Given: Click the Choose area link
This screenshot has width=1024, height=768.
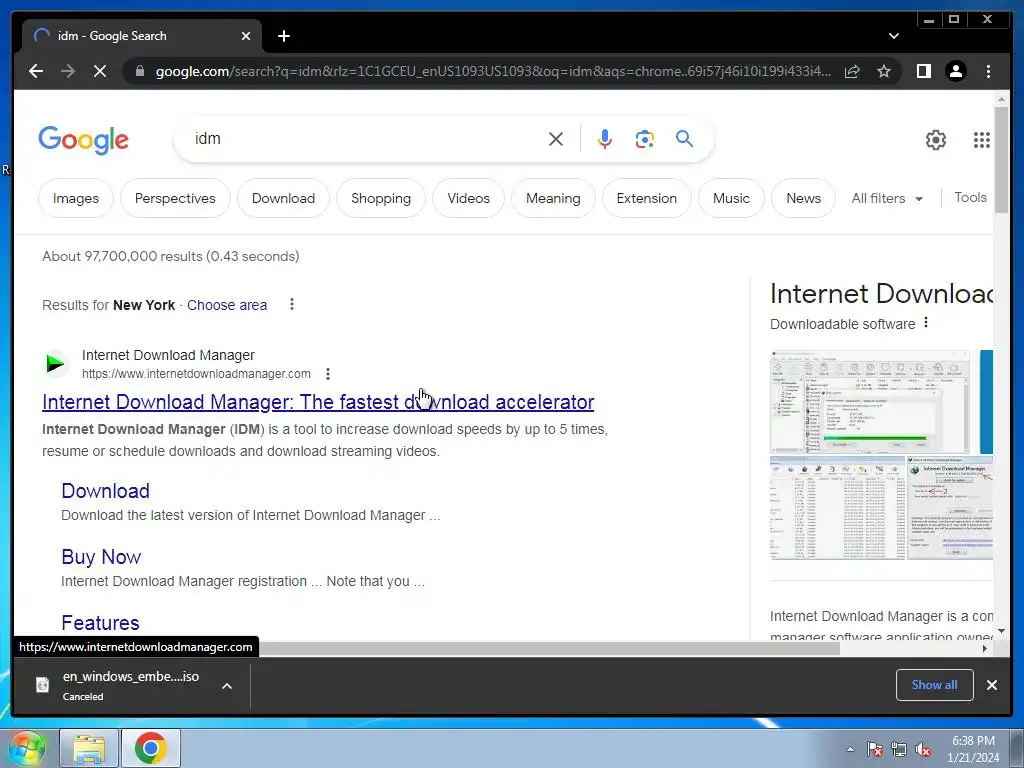Looking at the screenshot, I should tap(227, 305).
